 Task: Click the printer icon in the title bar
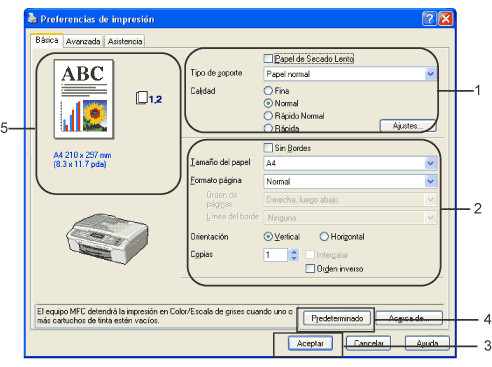tap(33, 19)
